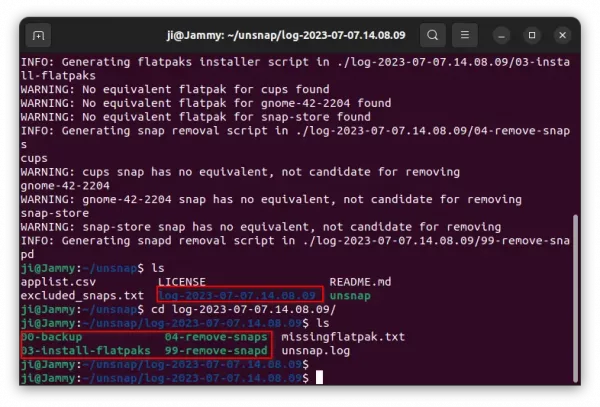
Task: Click the green unsnap executable name
Action: pyautogui.click(x=350, y=296)
